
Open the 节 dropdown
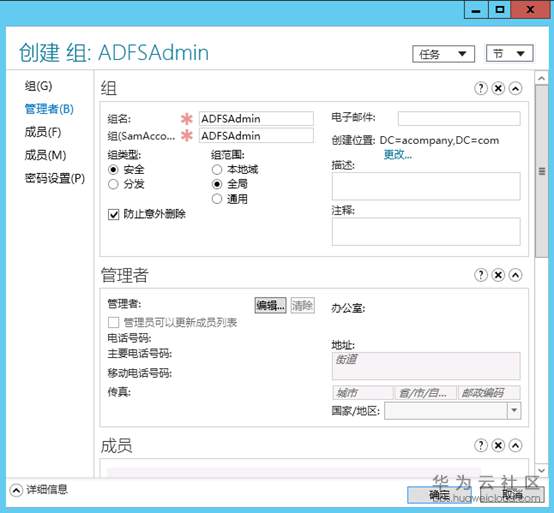point(509,54)
